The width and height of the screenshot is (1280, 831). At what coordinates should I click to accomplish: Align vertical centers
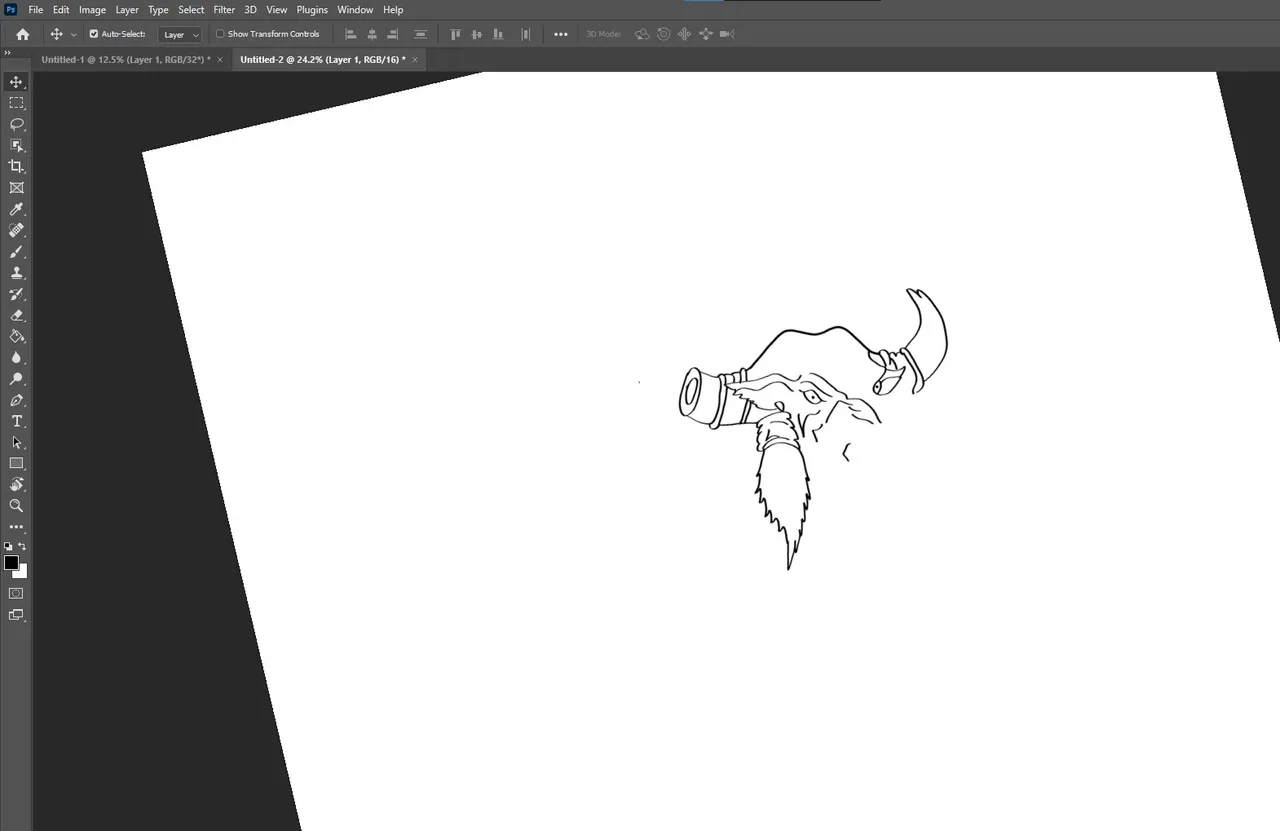[x=477, y=34]
